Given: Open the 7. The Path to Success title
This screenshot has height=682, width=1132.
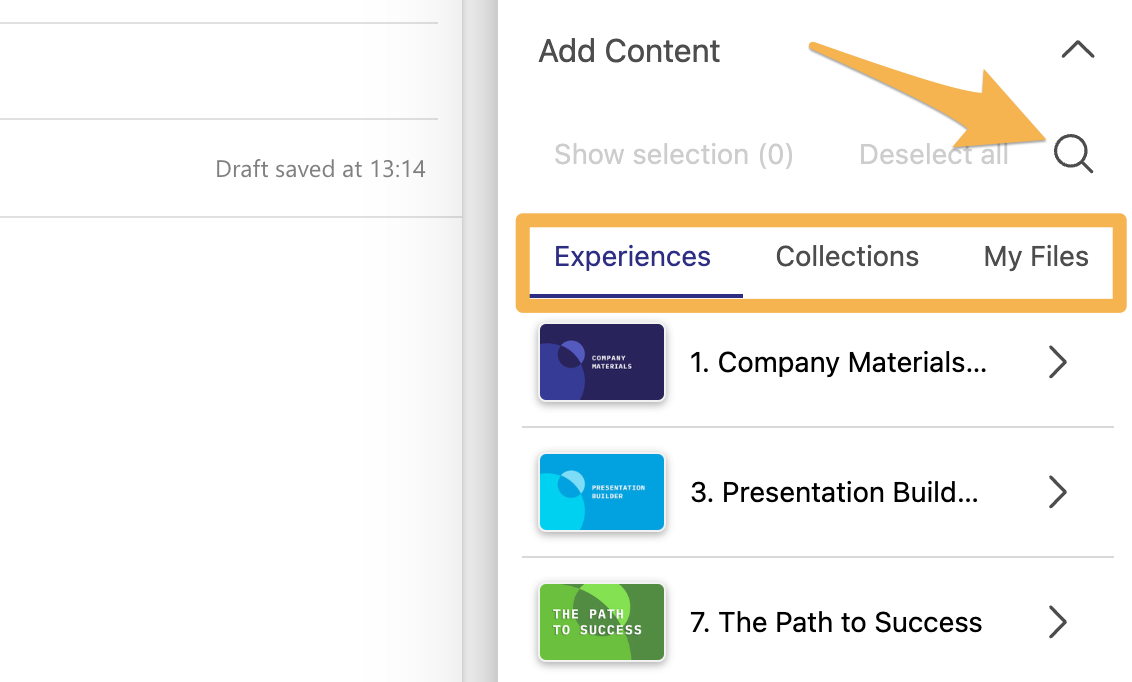Looking at the screenshot, I should point(836,622).
